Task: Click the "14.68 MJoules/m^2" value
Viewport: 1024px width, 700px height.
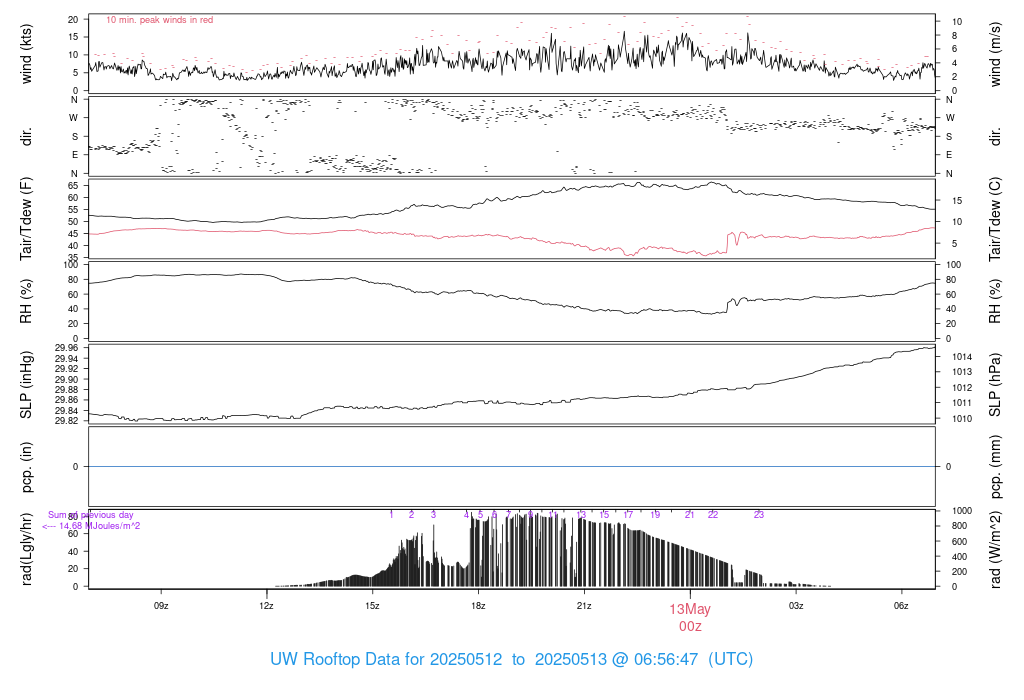Action: pyautogui.click(x=99, y=526)
